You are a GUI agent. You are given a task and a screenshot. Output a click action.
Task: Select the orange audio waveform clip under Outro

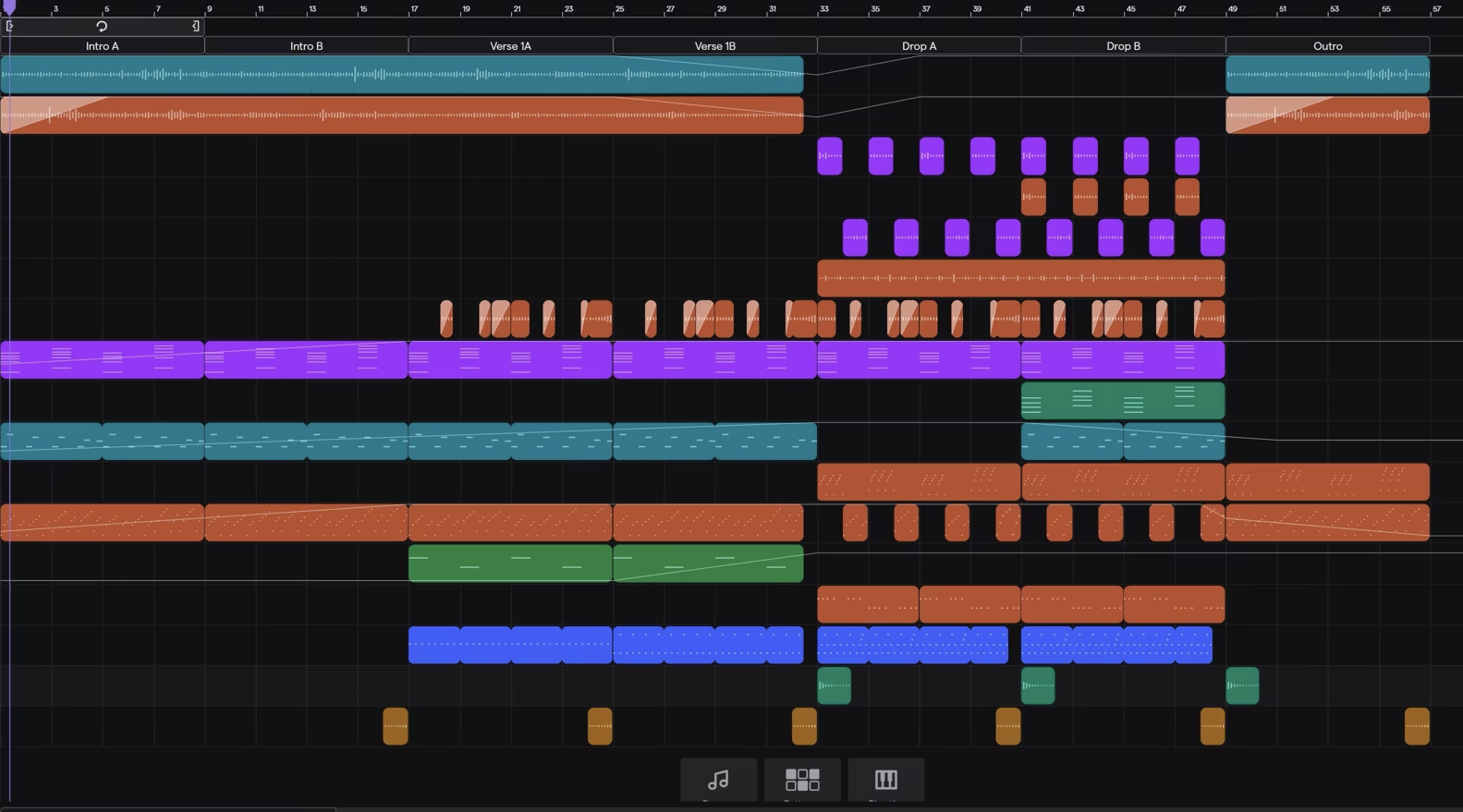[x=1327, y=115]
